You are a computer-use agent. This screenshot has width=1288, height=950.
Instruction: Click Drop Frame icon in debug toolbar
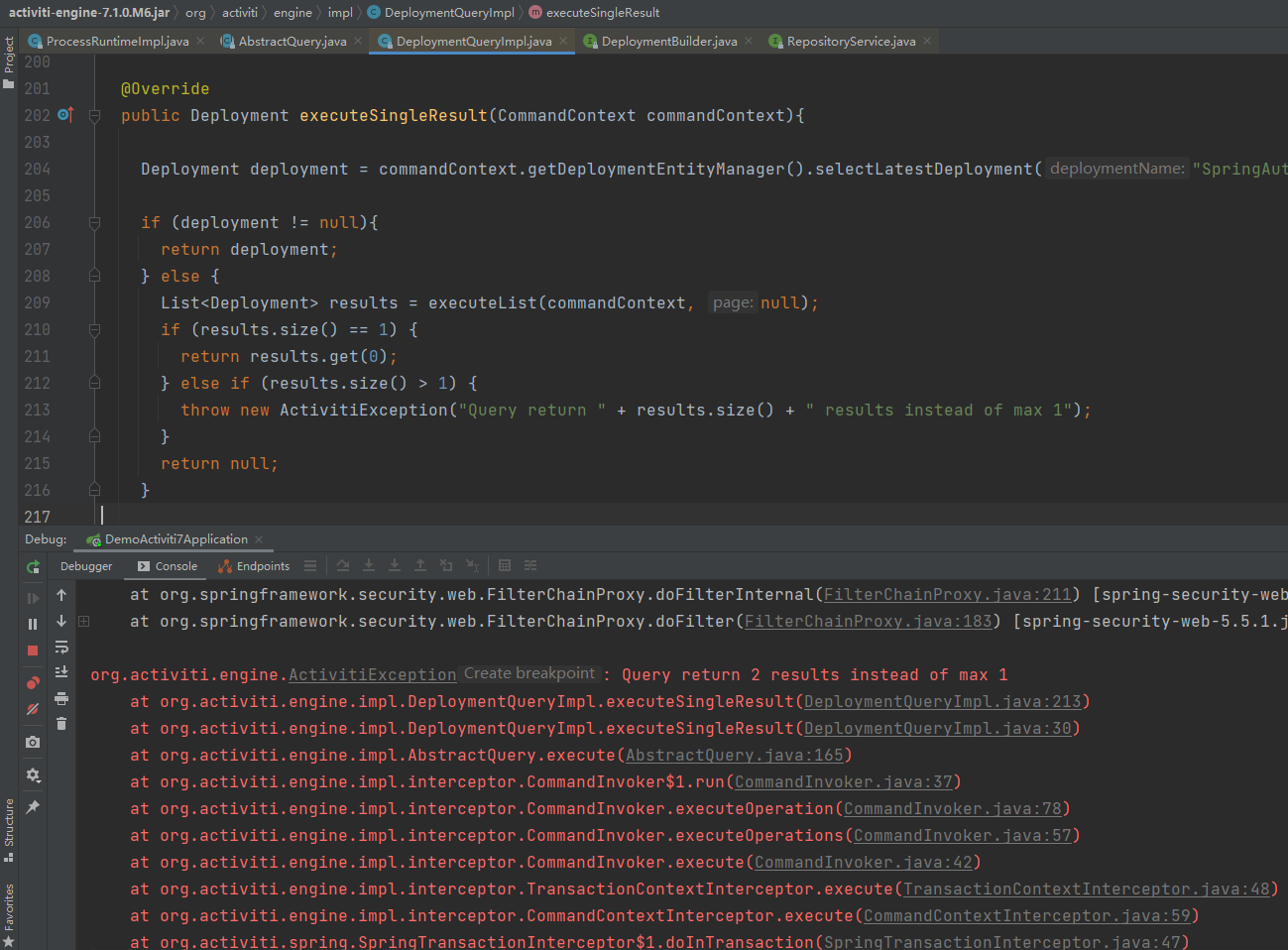tap(446, 565)
